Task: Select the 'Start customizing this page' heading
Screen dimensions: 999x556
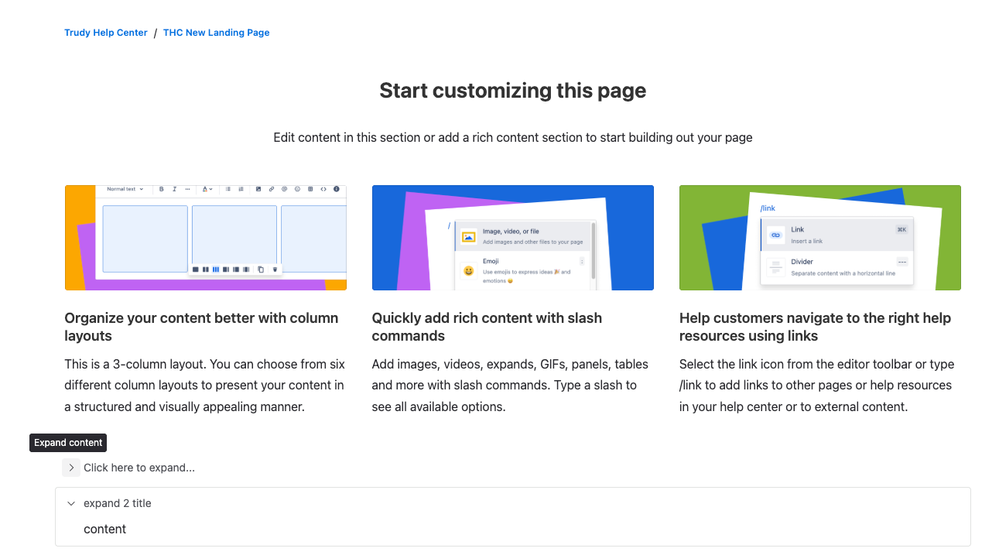Action: point(513,90)
